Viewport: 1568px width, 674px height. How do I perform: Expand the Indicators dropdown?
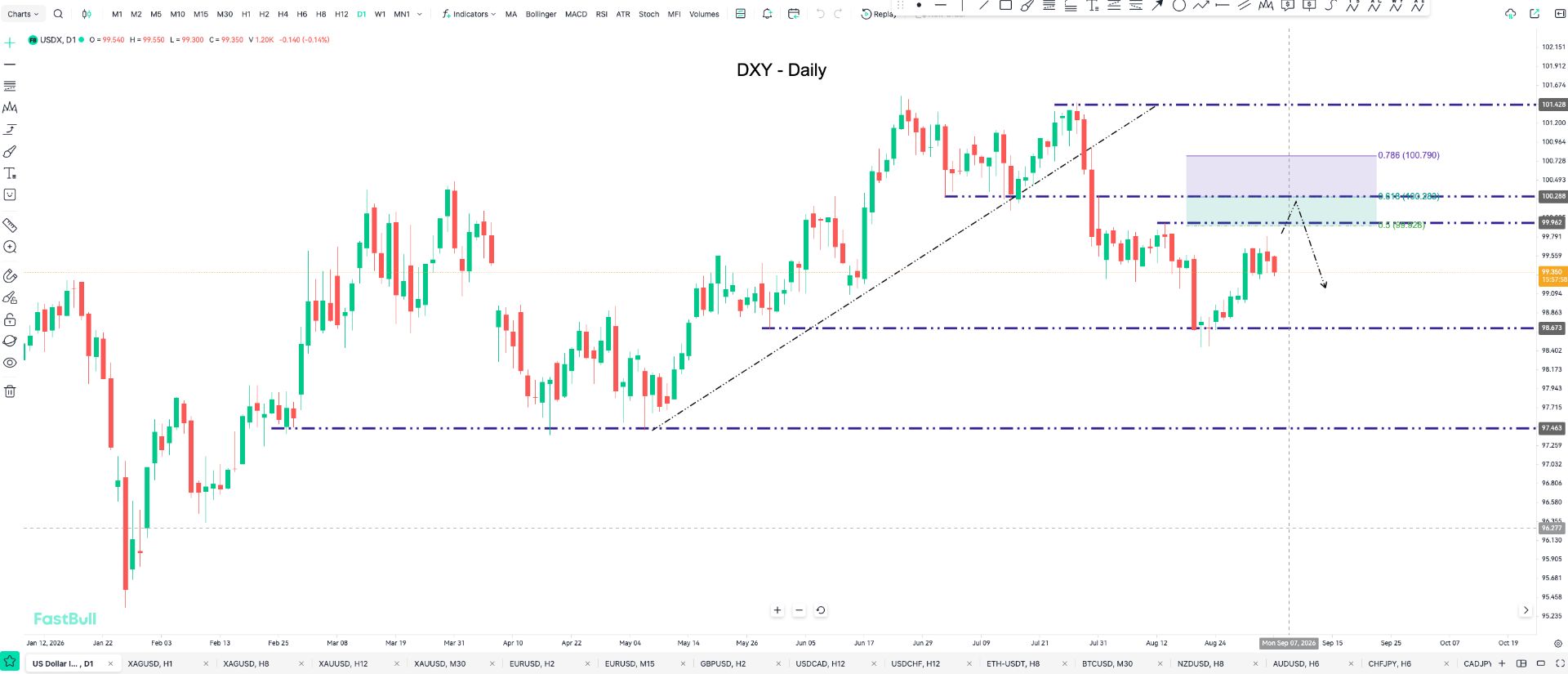469,14
